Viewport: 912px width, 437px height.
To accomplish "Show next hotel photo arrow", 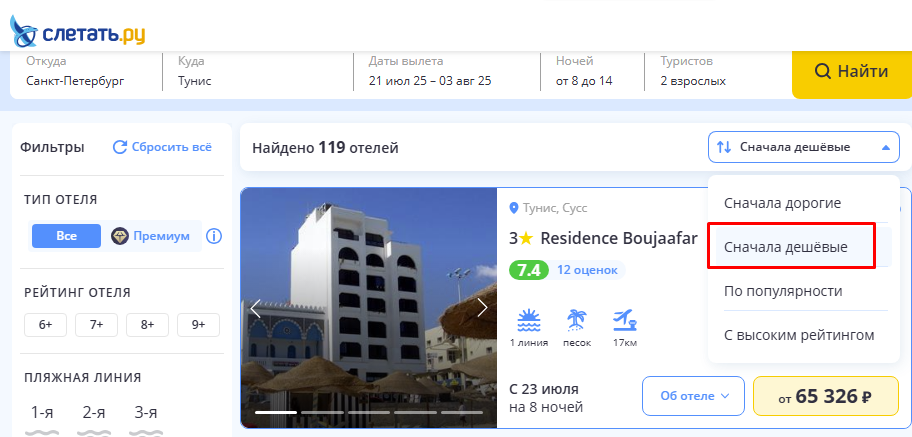I will click(x=482, y=308).
